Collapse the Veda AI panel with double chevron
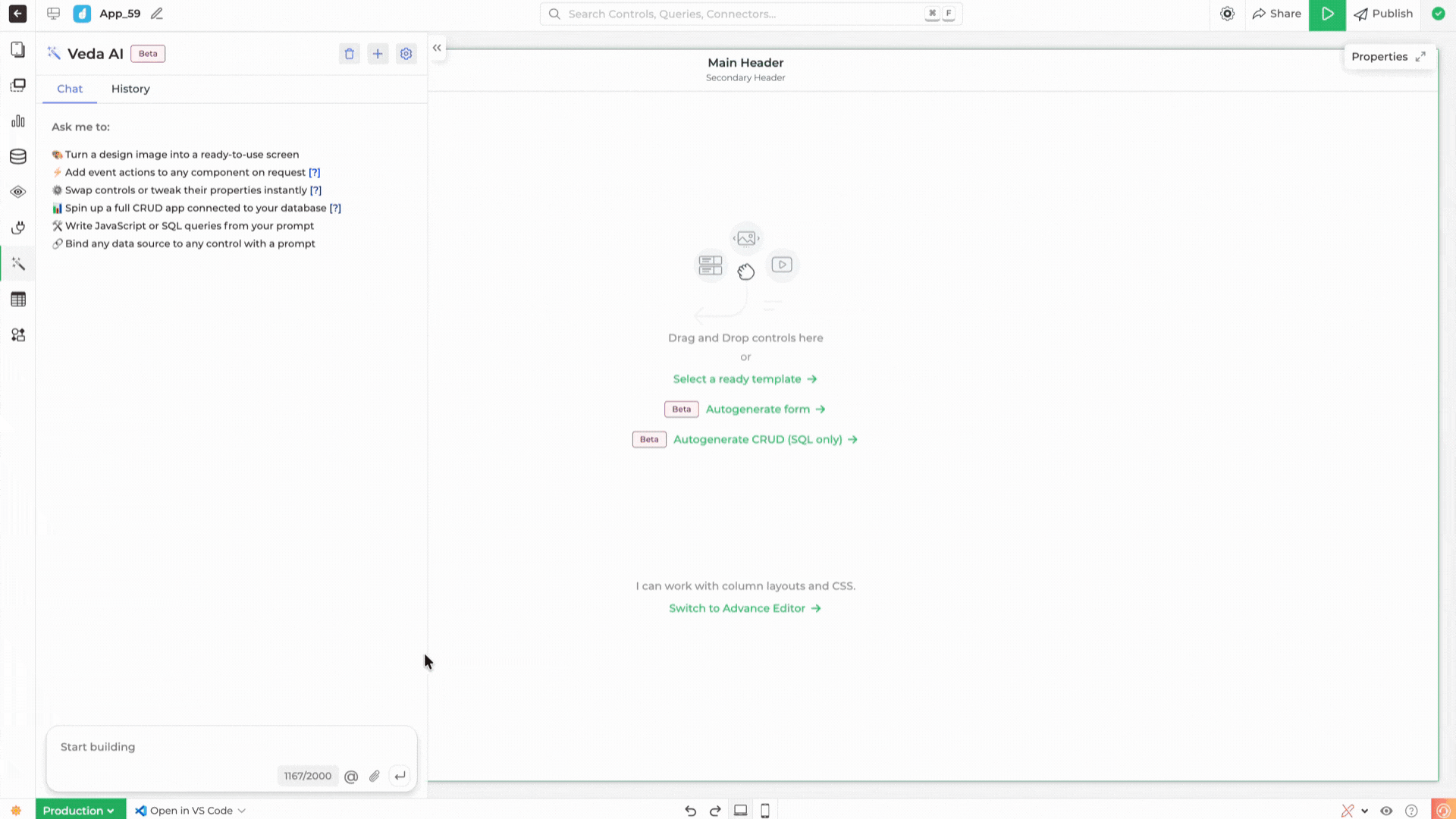The image size is (1456, 819). [437, 47]
